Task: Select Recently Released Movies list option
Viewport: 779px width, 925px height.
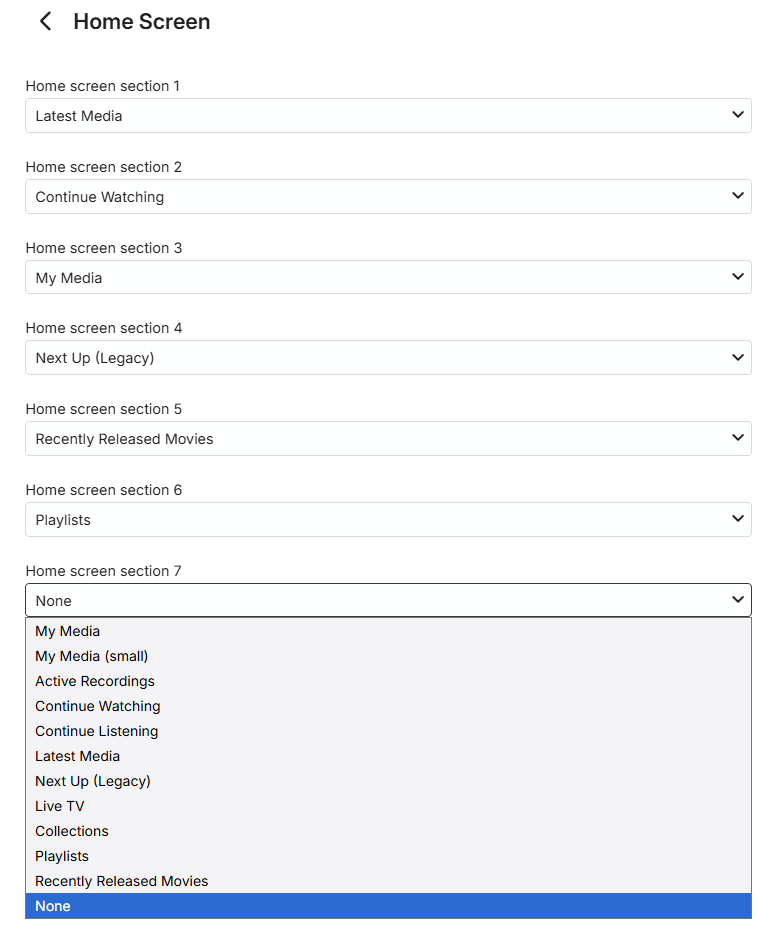Action: pos(122,881)
